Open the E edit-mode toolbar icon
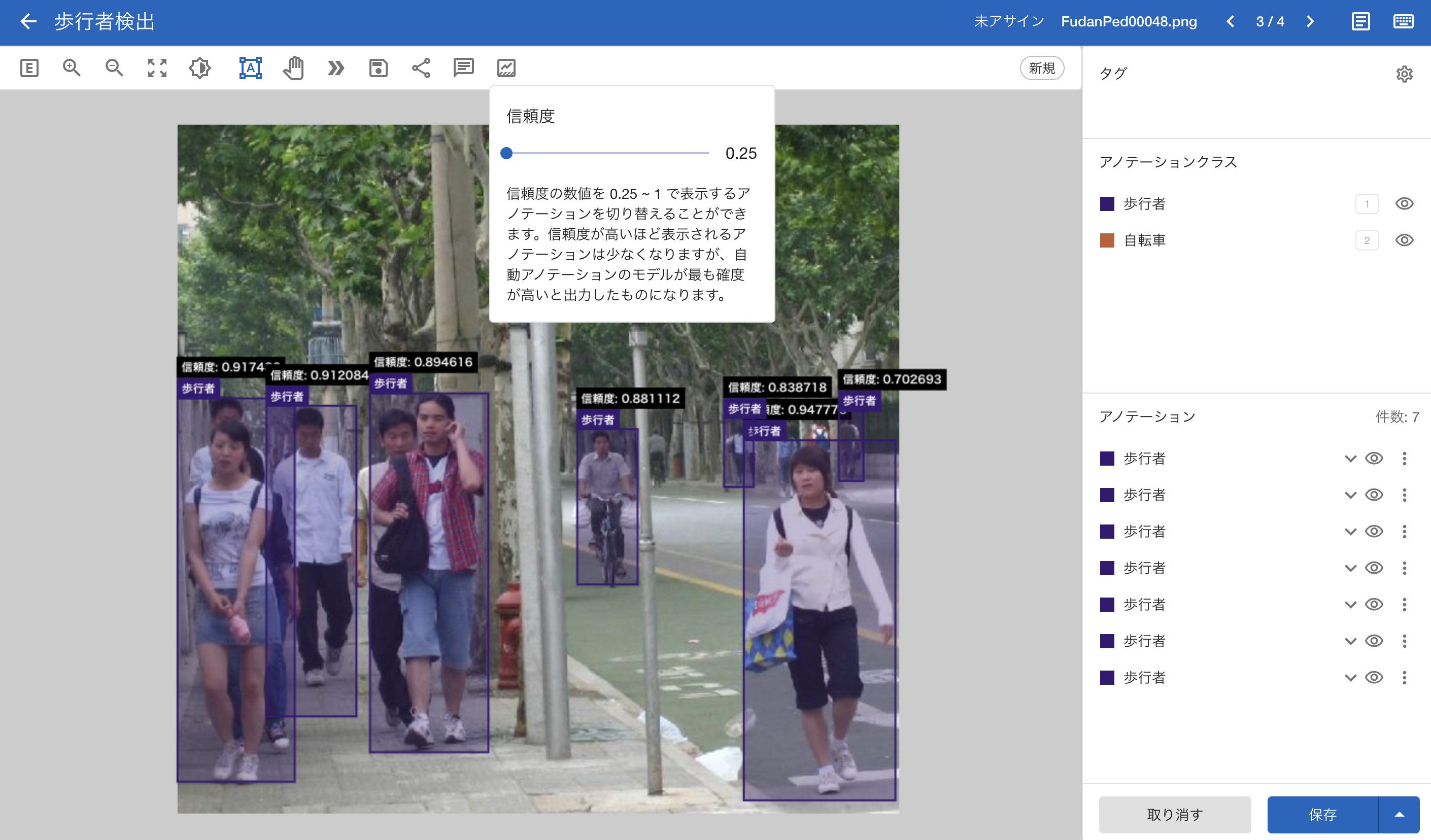Image resolution: width=1431 pixels, height=840 pixels. [x=29, y=68]
